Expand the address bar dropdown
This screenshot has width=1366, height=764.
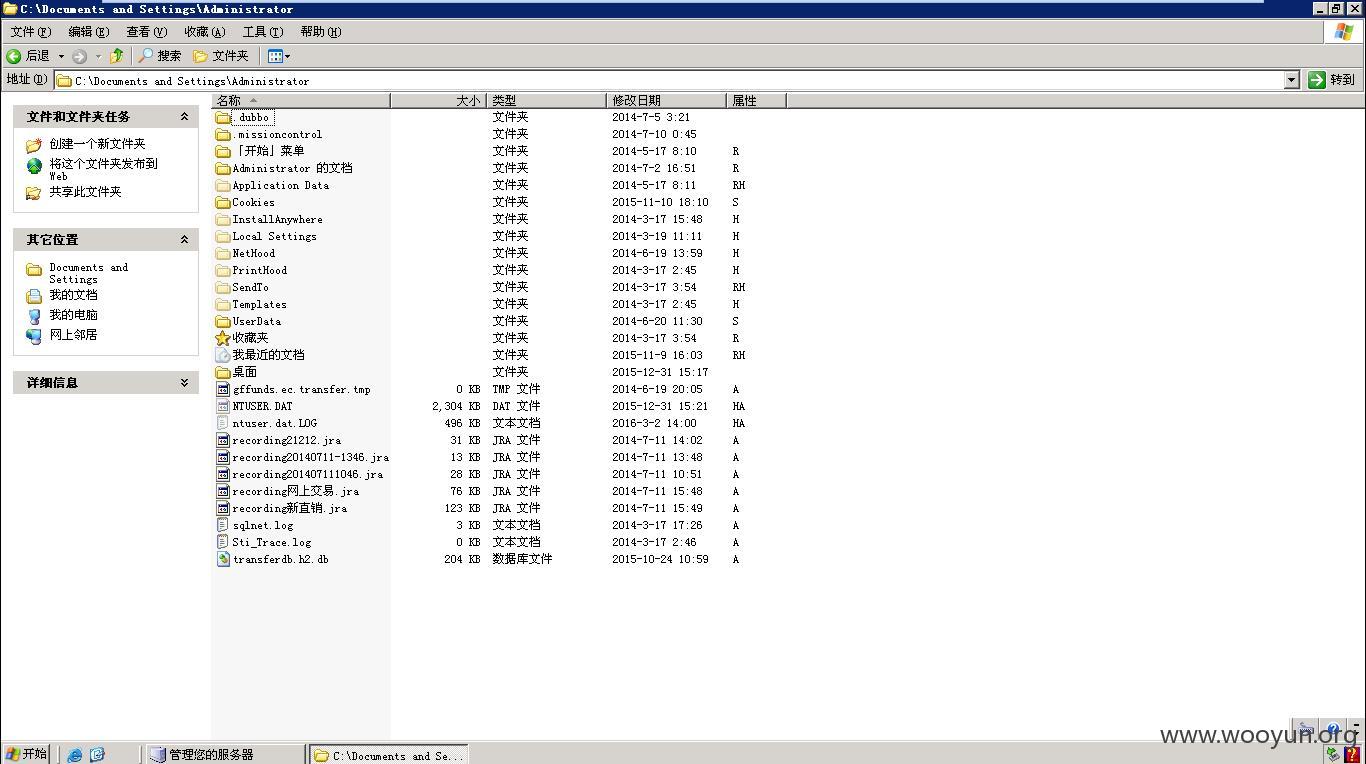(x=1291, y=80)
